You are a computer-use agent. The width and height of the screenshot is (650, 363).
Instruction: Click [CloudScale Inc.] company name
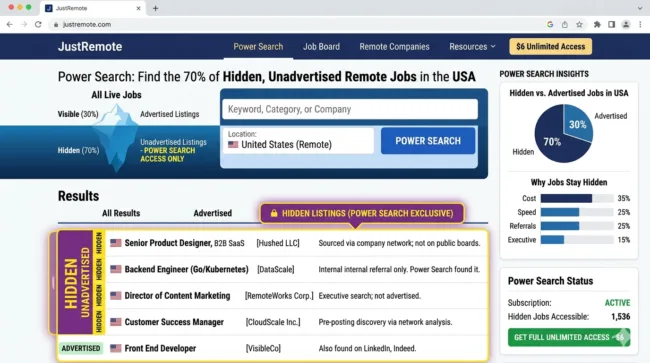273,322
